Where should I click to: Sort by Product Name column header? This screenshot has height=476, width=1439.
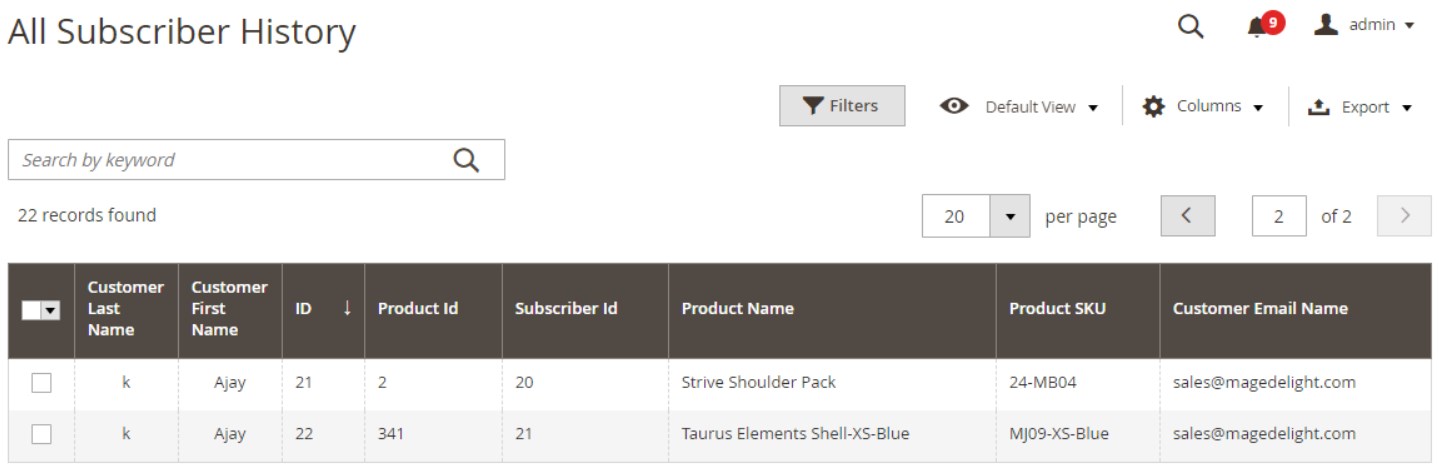coord(737,308)
